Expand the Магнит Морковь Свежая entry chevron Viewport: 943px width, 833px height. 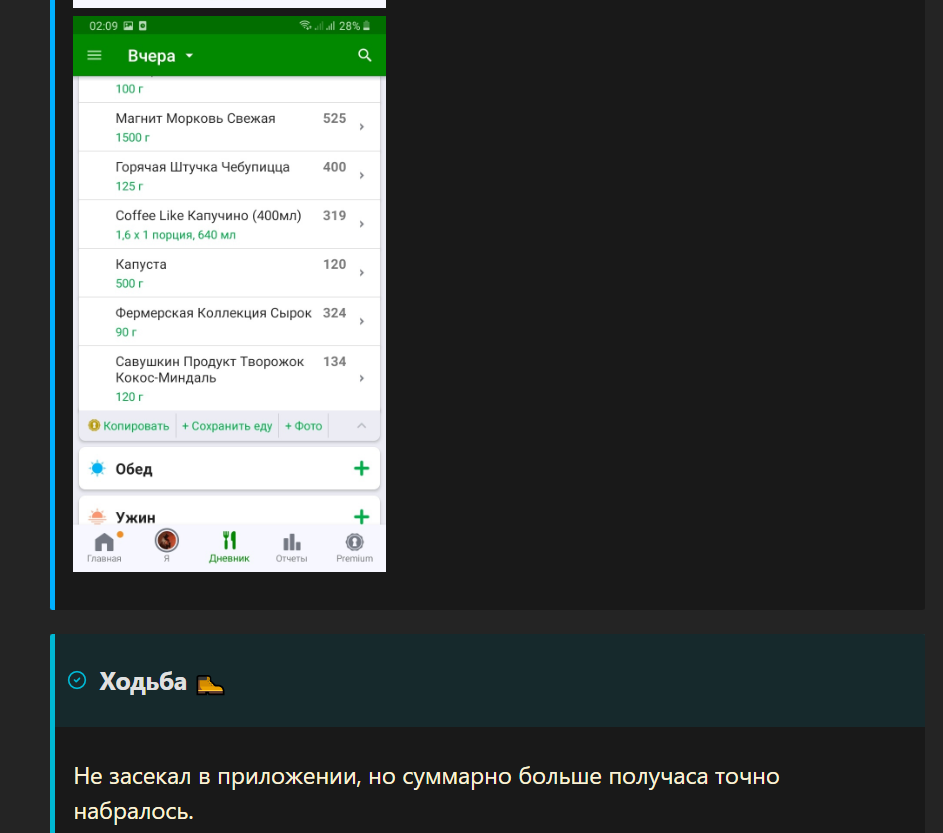[361, 127]
